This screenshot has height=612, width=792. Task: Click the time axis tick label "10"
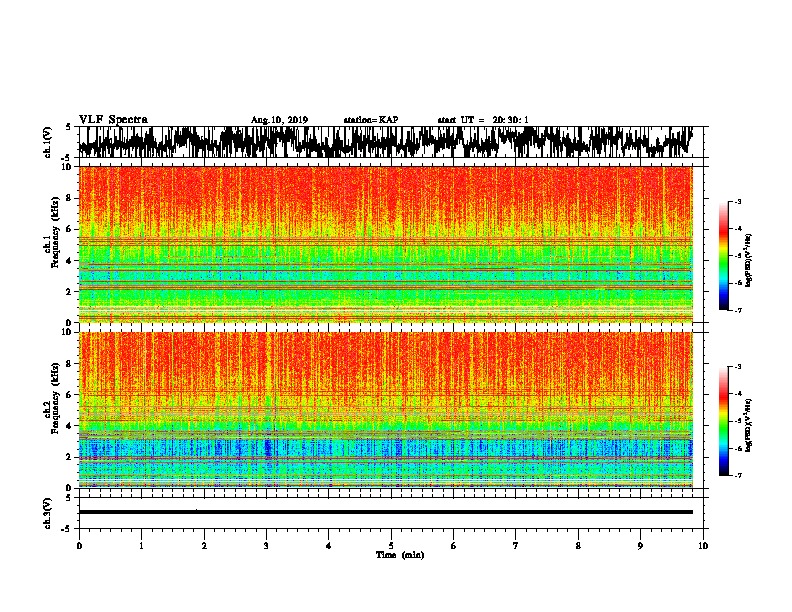click(x=703, y=546)
